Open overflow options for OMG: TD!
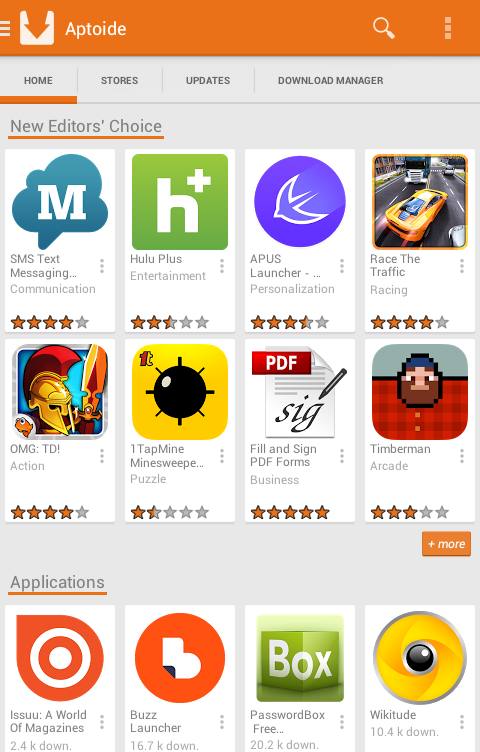The height and width of the screenshot is (752, 480). [x=102, y=456]
